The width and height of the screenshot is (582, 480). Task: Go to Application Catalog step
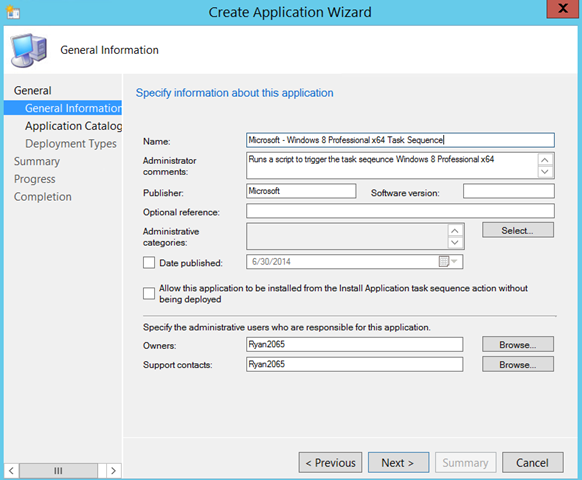pos(73,126)
